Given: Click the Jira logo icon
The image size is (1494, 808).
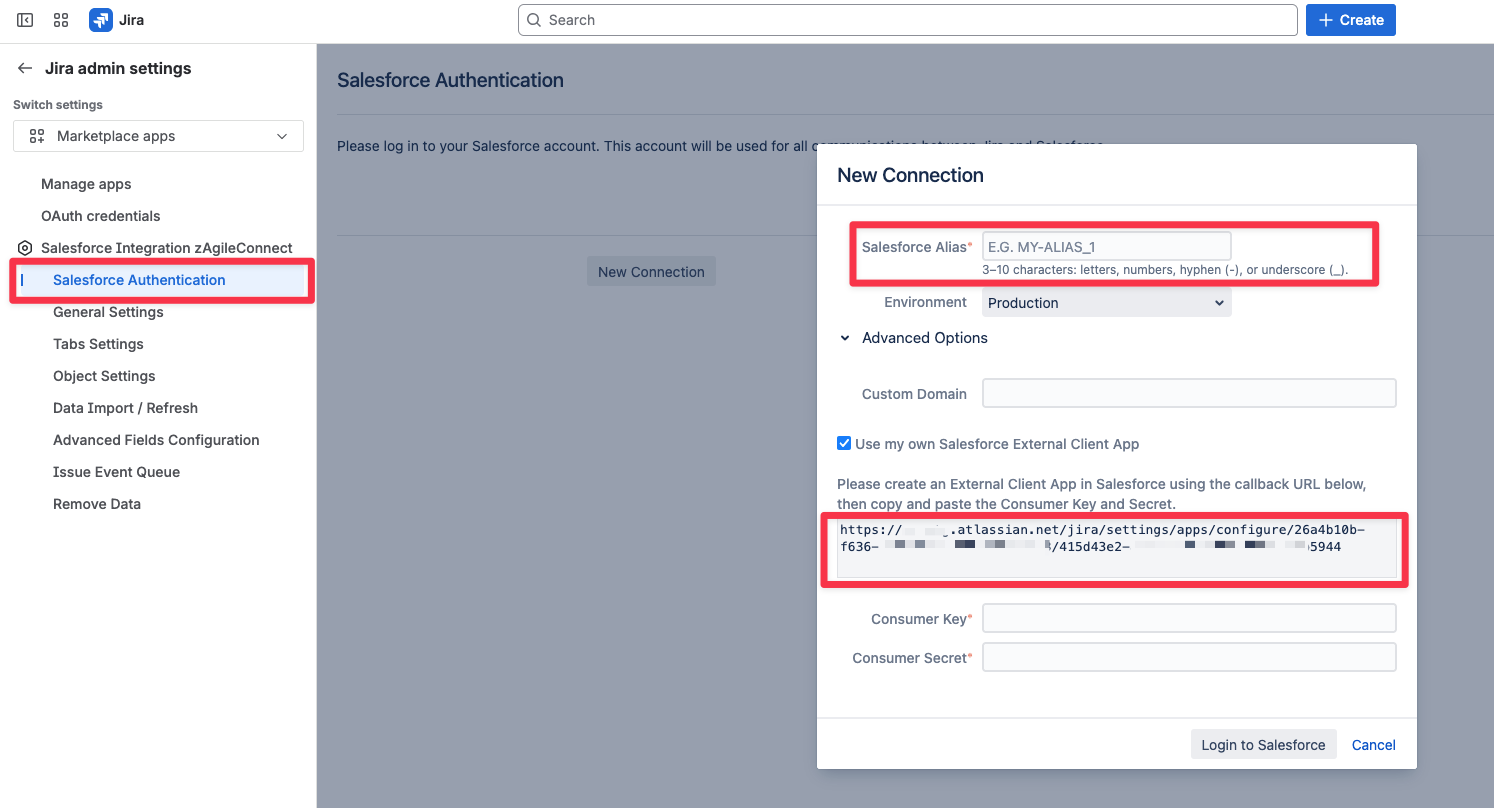Looking at the screenshot, I should tap(100, 20).
